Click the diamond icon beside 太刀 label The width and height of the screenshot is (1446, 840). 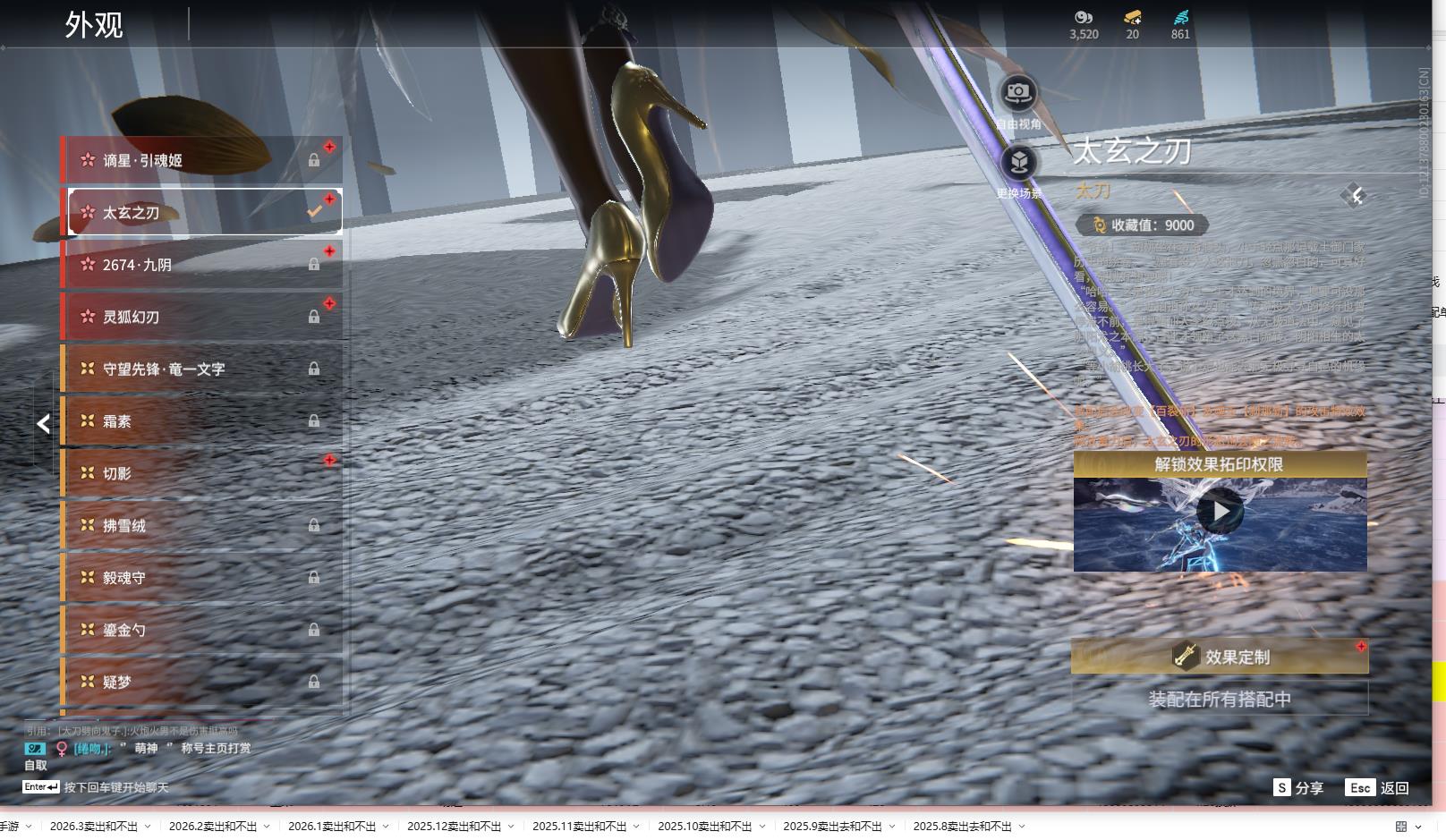(1353, 195)
